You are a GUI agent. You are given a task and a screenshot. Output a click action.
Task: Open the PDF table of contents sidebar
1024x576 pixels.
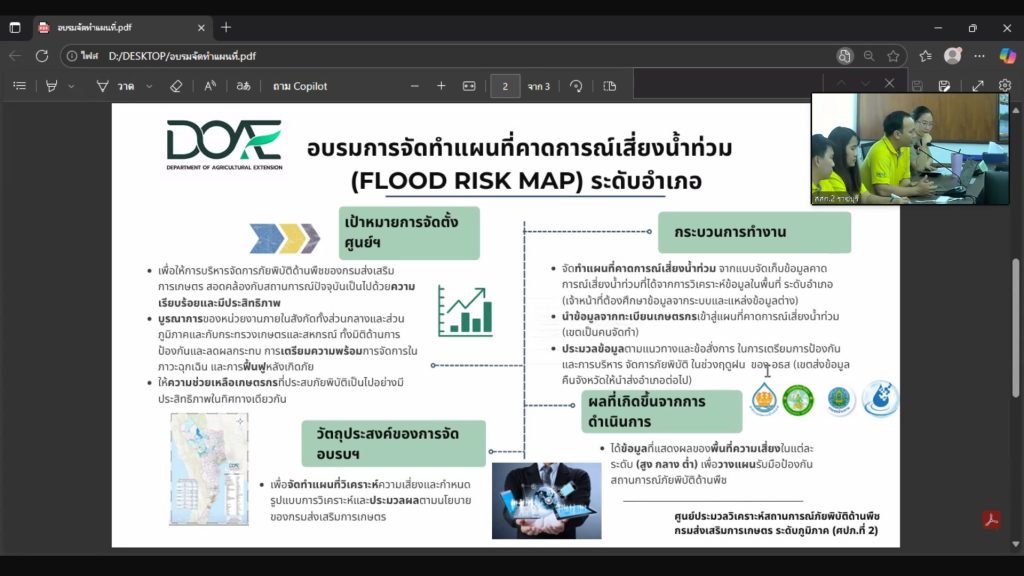19,86
